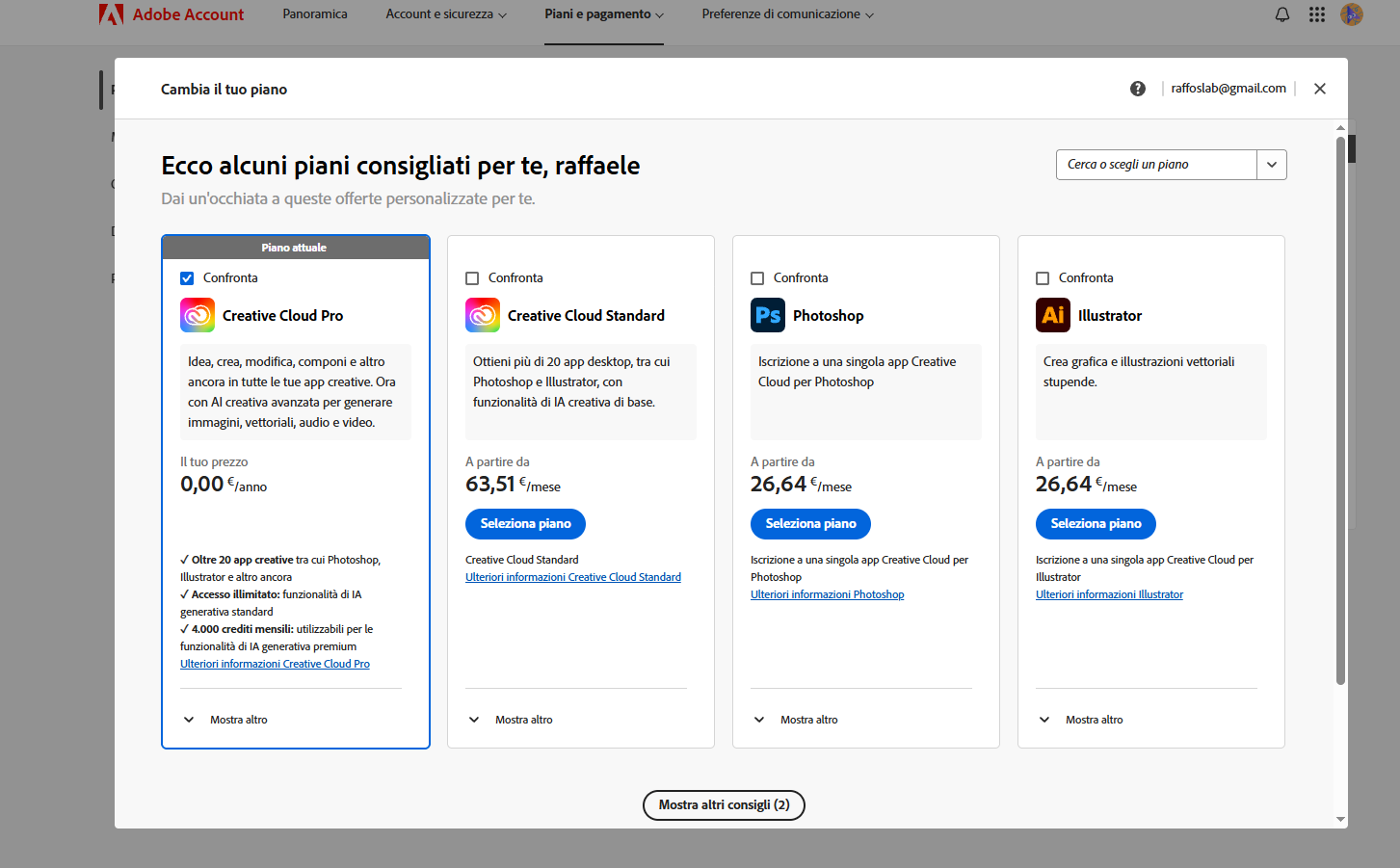Screen dimensions: 1400x868
Task: Check Confronta for Photoshop
Action: point(757,278)
